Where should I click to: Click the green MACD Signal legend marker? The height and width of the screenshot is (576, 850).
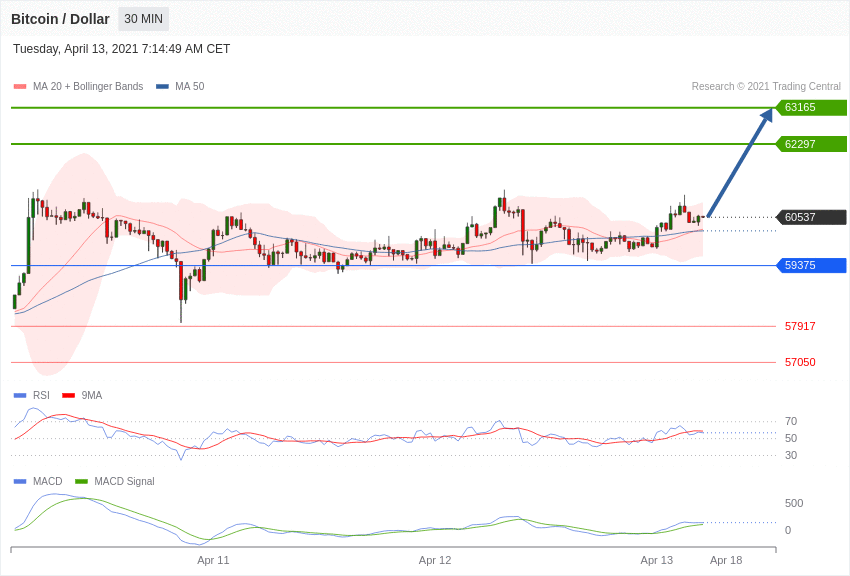(81, 481)
